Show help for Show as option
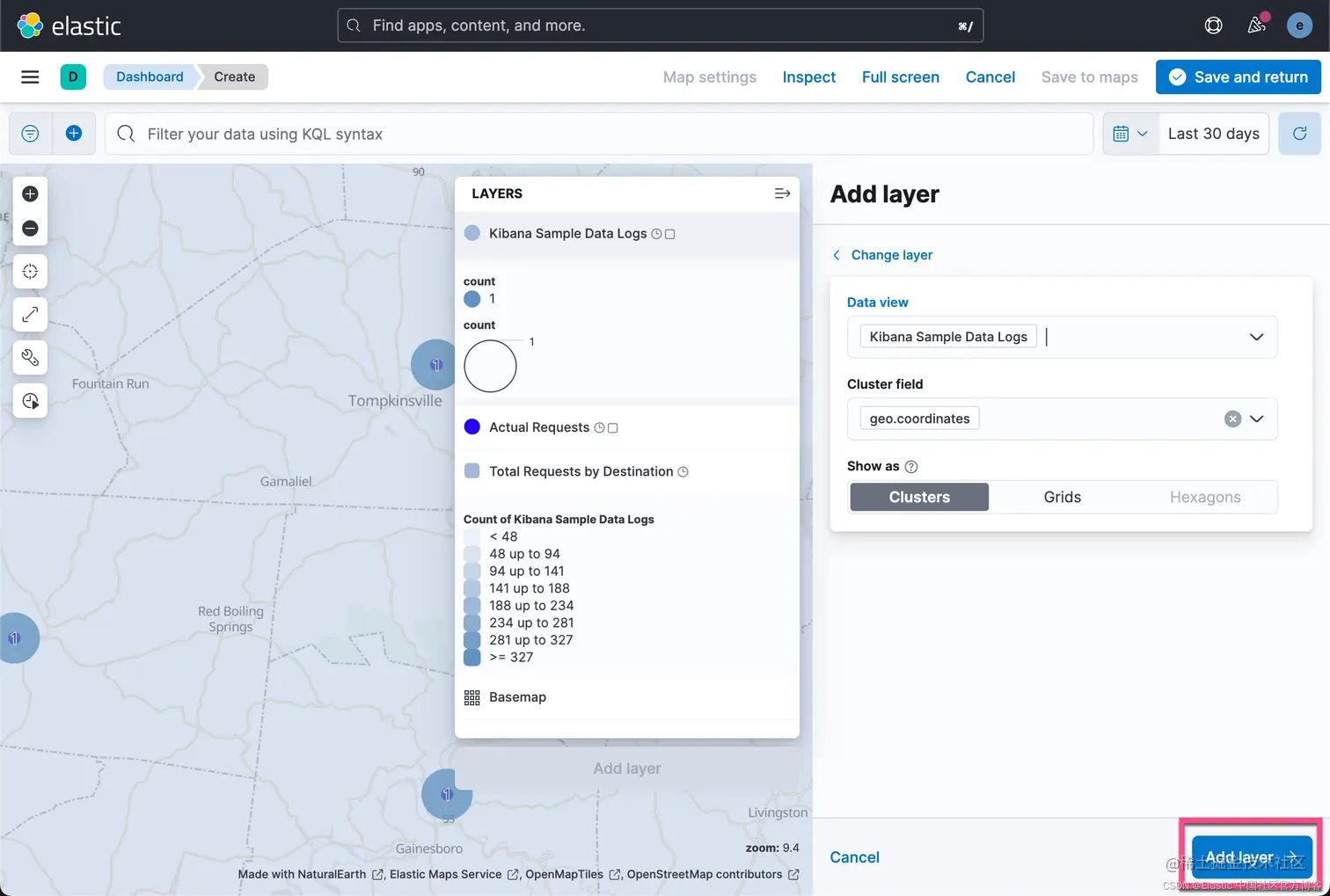The height and width of the screenshot is (896, 1330). coord(911,467)
